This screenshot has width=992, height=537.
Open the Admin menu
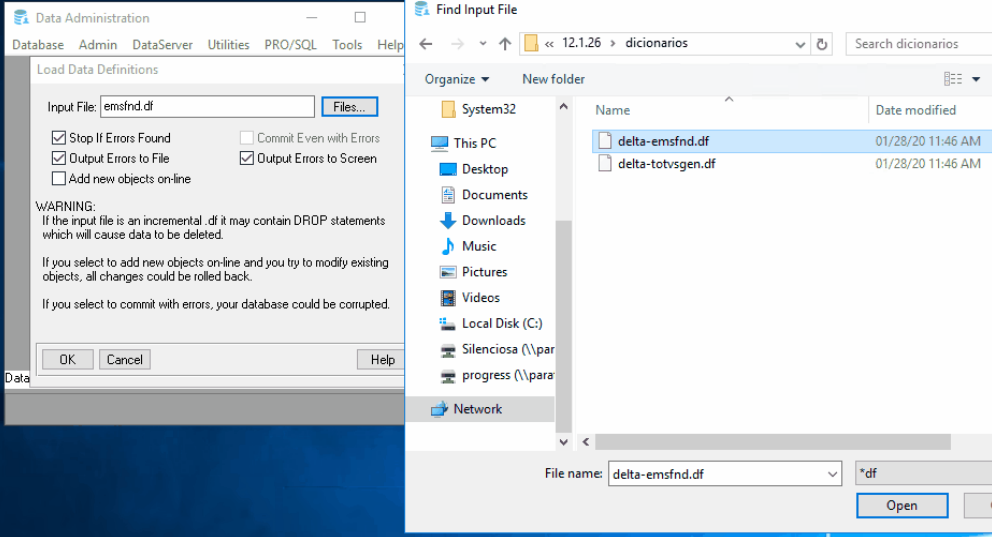[97, 45]
